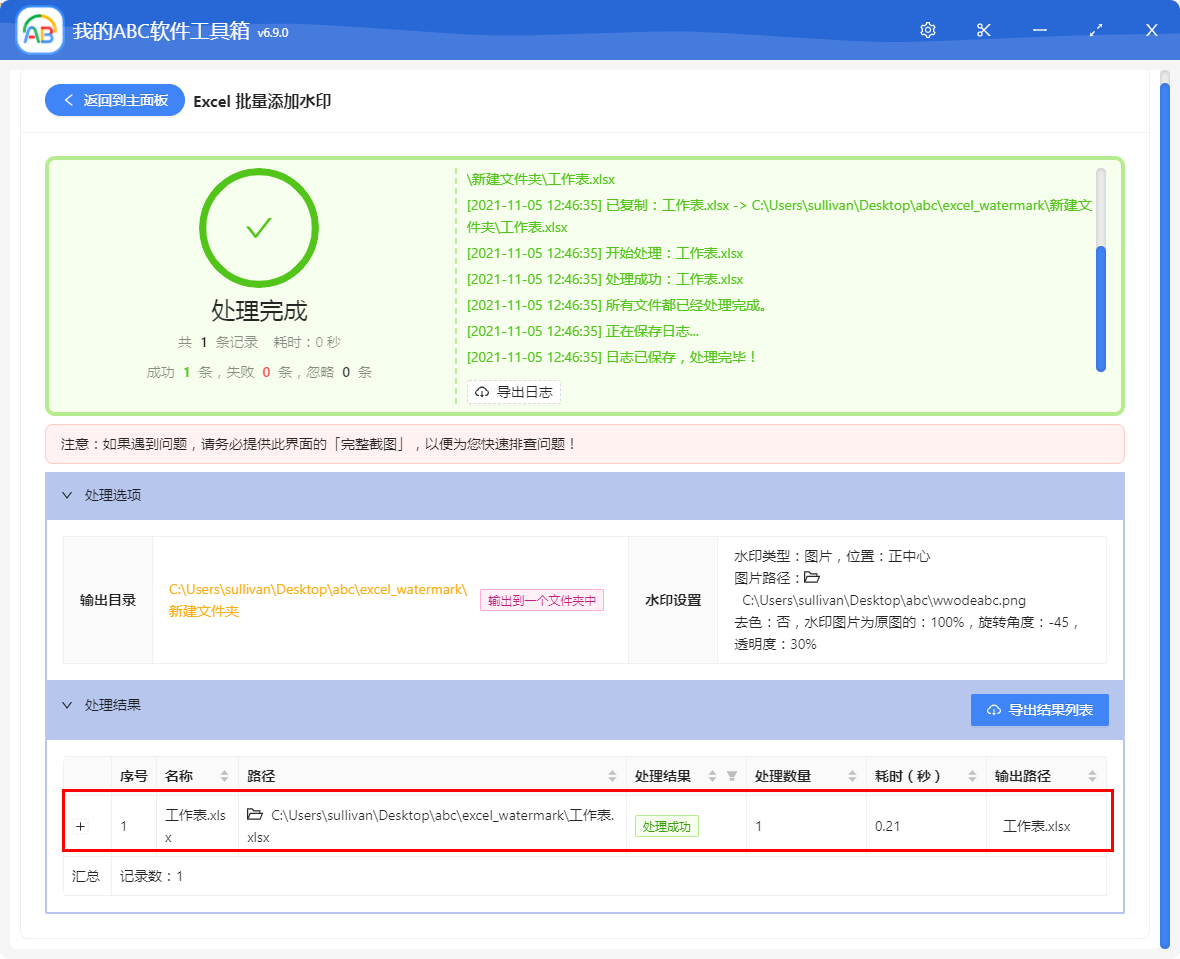Click the green checkmark completion icon

pos(259,227)
